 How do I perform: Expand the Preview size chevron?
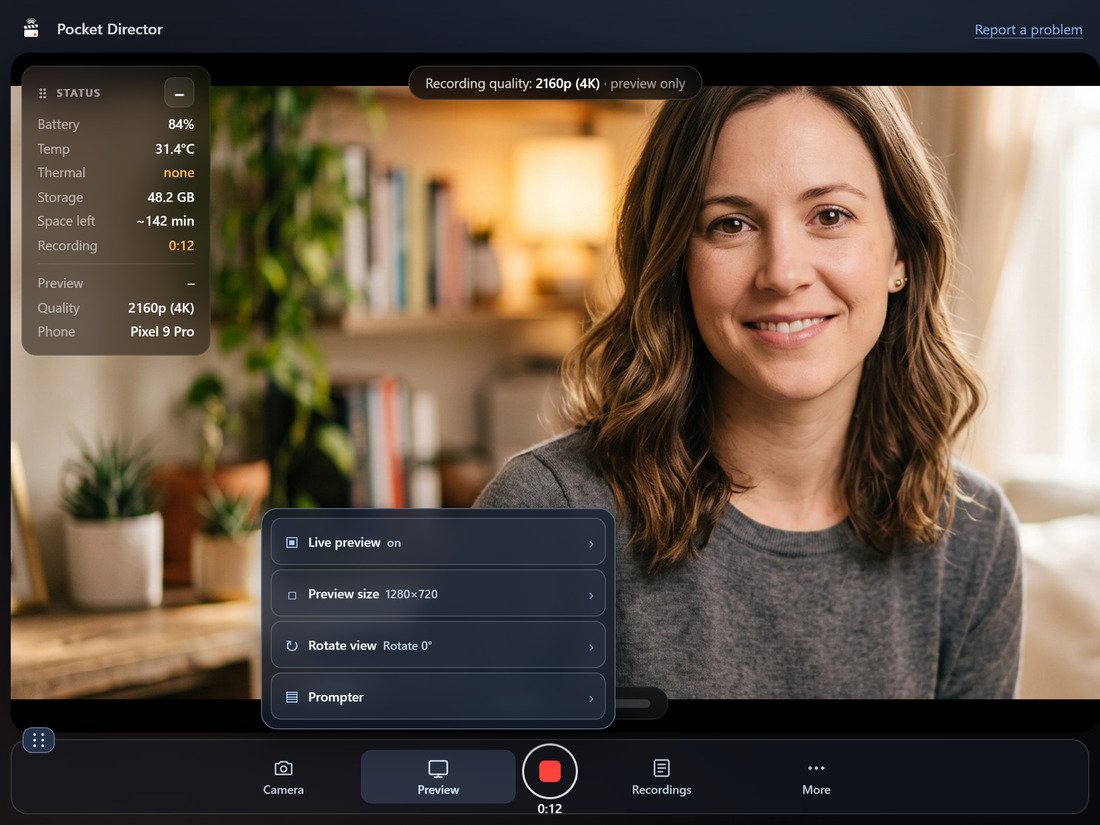click(591, 596)
